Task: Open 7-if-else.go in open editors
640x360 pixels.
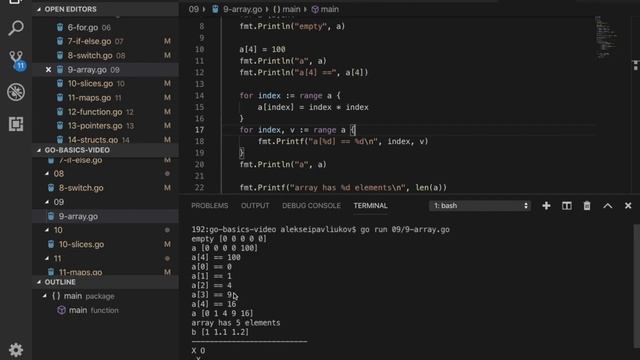Action: pyautogui.click(x=105, y=41)
